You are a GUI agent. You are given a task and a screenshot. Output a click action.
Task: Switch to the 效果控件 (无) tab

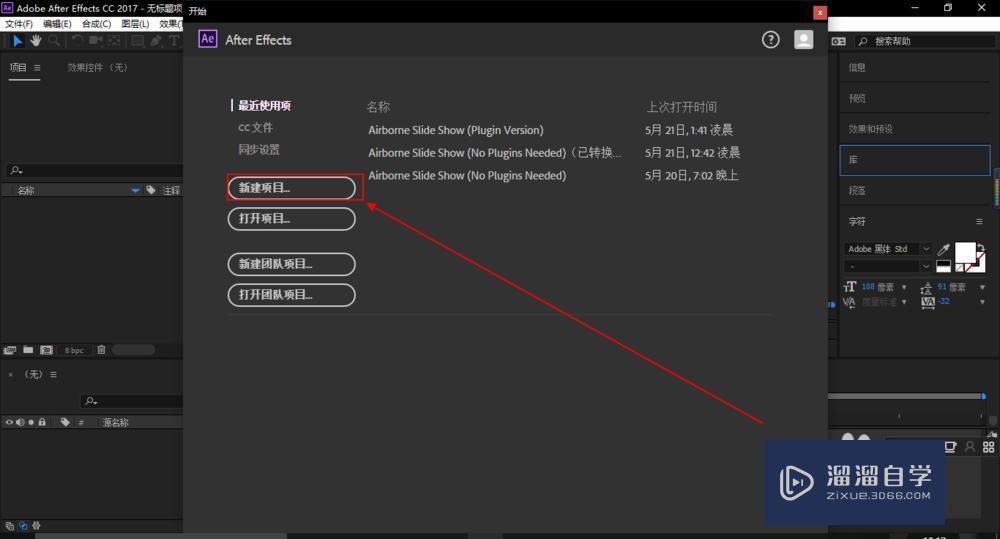pos(98,68)
